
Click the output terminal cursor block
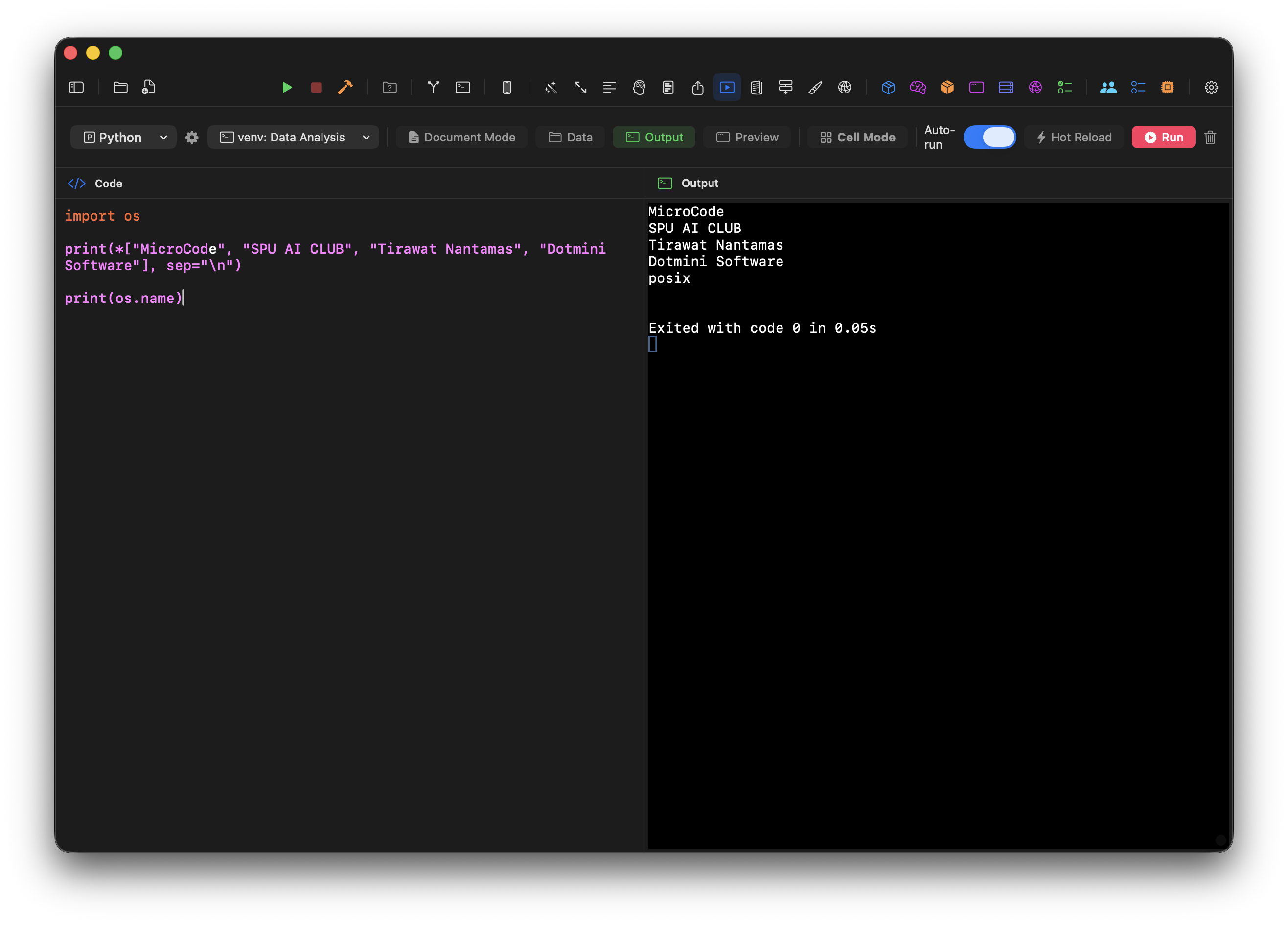click(x=652, y=344)
